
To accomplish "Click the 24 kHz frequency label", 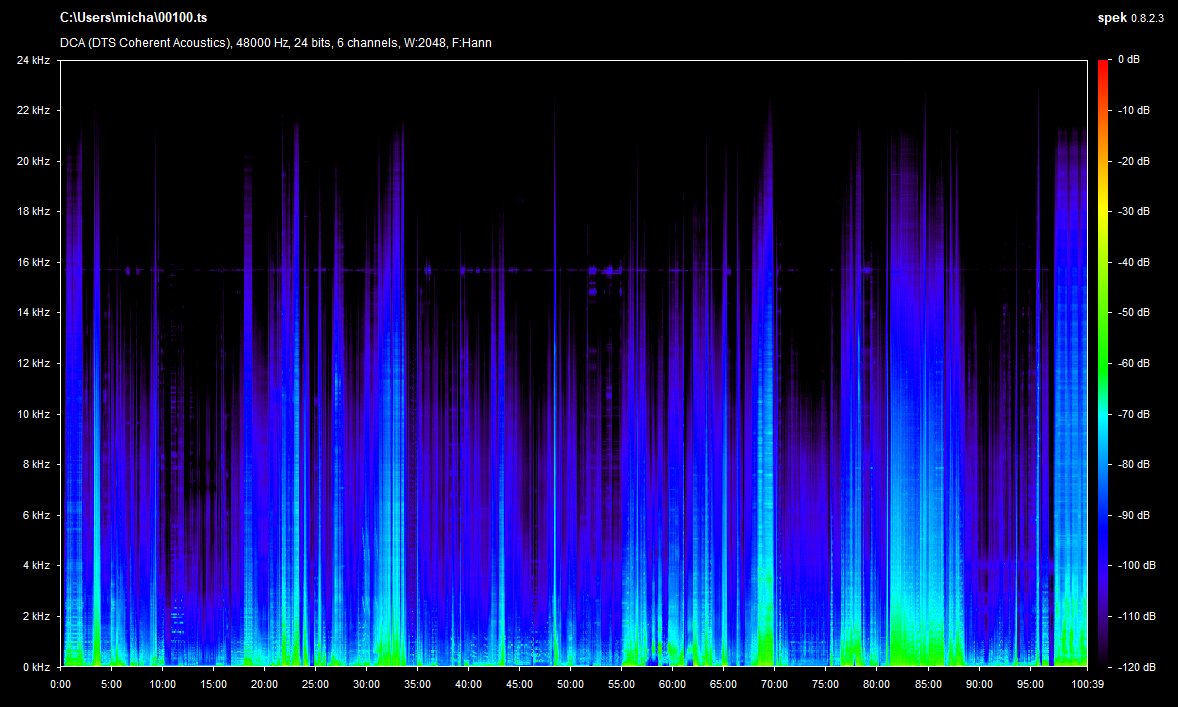I will [x=33, y=60].
